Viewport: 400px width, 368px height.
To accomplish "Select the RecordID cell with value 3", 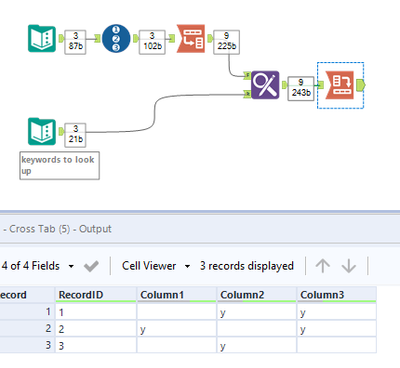I will (96, 346).
